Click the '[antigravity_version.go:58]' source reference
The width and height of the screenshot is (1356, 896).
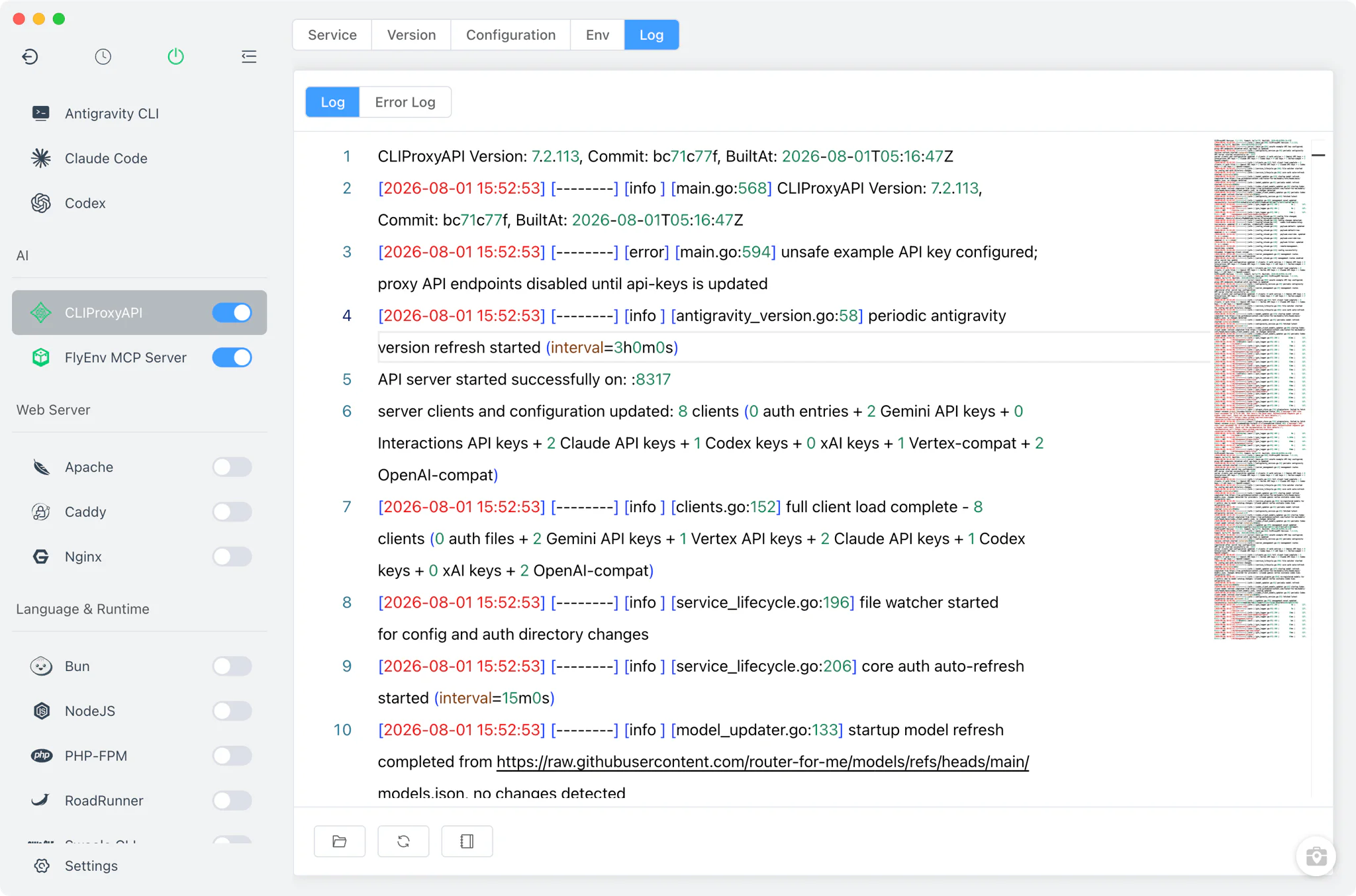[767, 316]
